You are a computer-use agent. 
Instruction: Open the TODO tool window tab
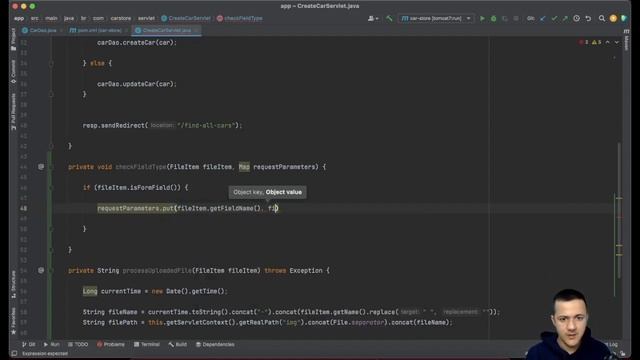78,344
